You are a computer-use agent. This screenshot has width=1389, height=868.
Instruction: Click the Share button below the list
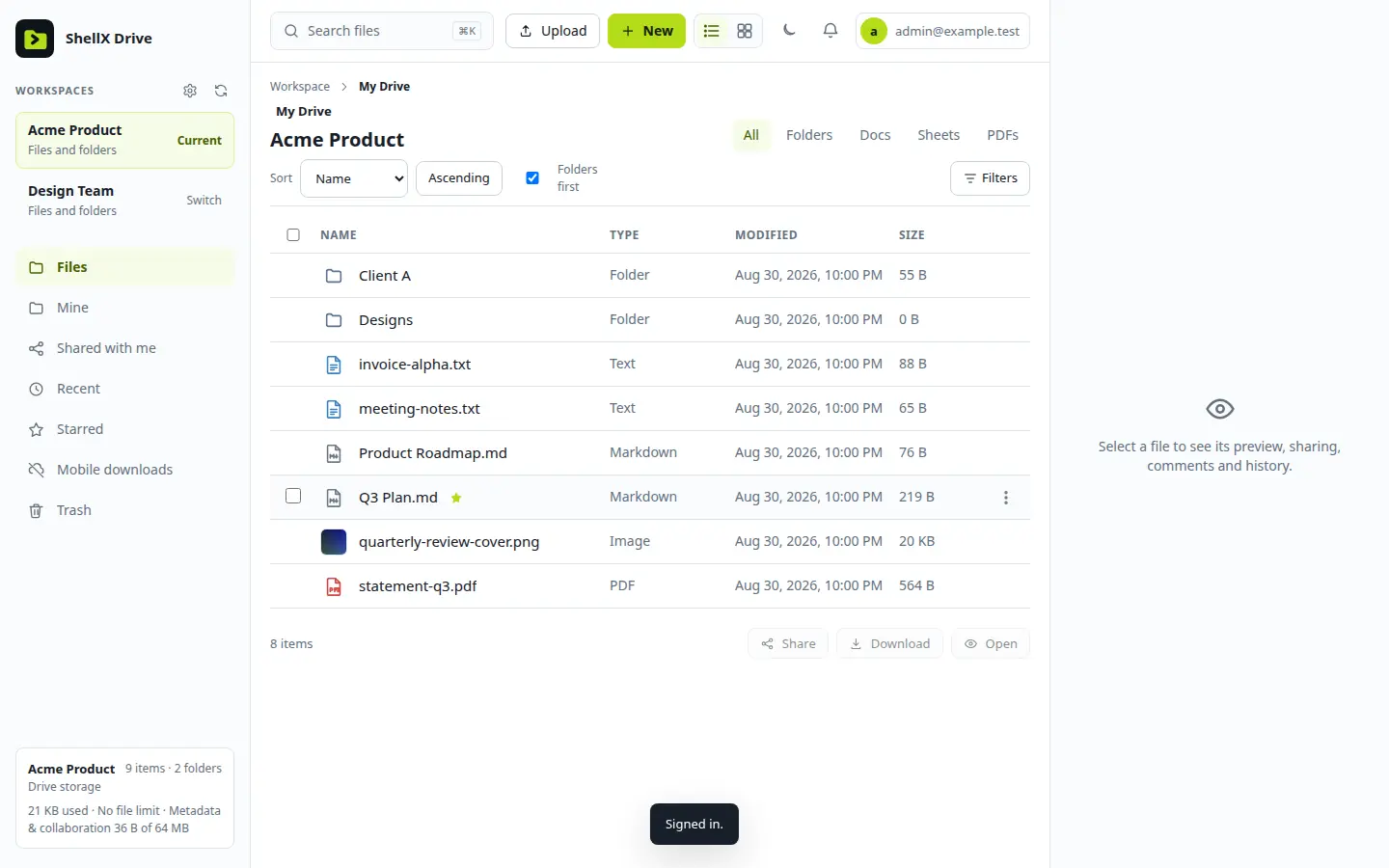click(788, 643)
